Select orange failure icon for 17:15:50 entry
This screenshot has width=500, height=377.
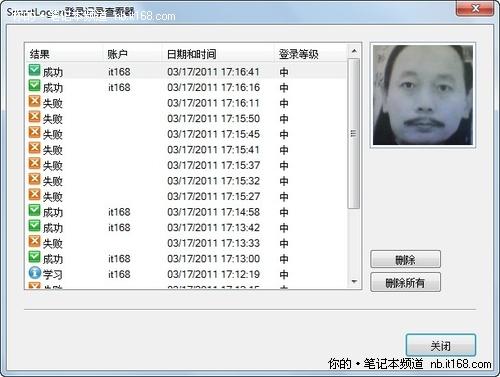pyautogui.click(x=34, y=117)
